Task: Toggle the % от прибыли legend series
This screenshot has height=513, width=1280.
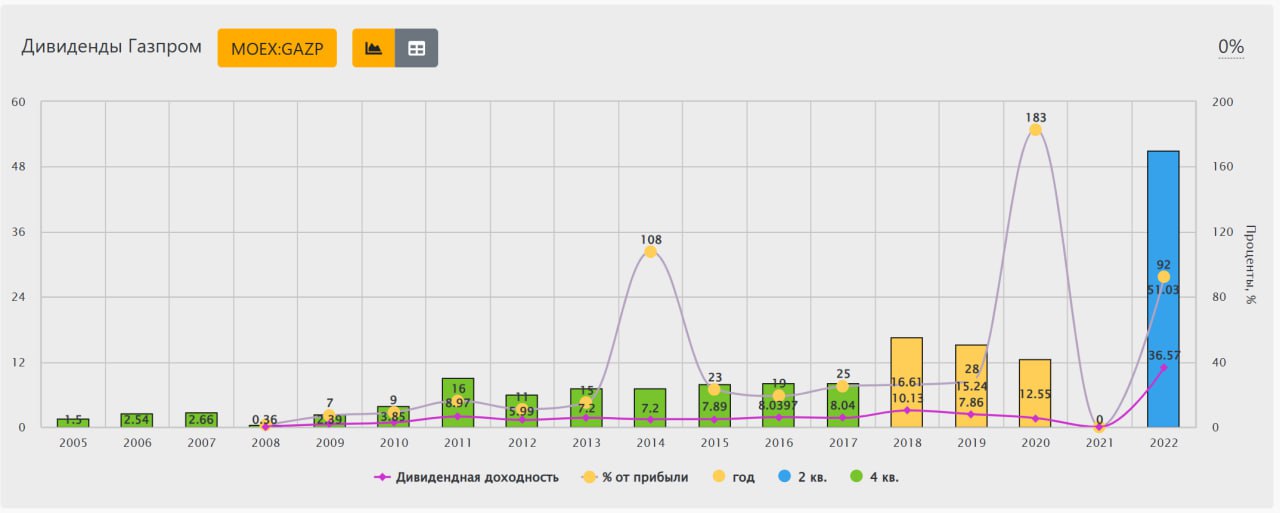Action: (635, 477)
